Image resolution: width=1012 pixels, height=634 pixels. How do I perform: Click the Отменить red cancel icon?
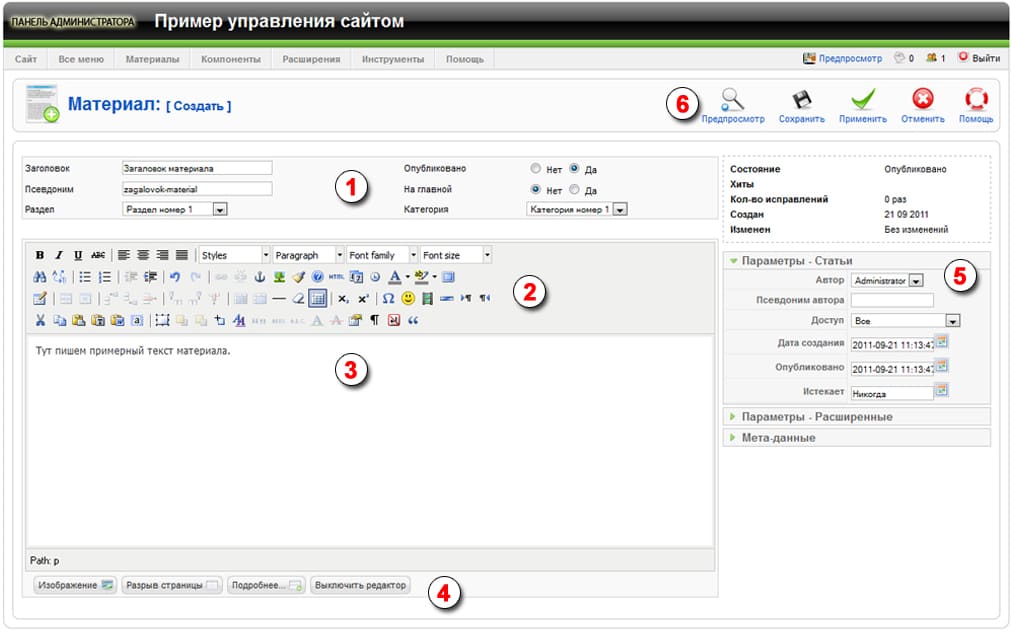[922, 100]
